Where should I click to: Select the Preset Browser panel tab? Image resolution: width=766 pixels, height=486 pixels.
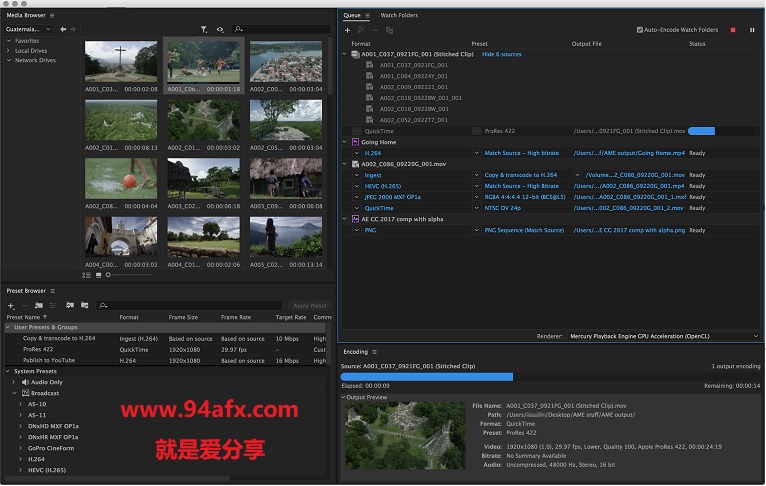tap(26, 291)
